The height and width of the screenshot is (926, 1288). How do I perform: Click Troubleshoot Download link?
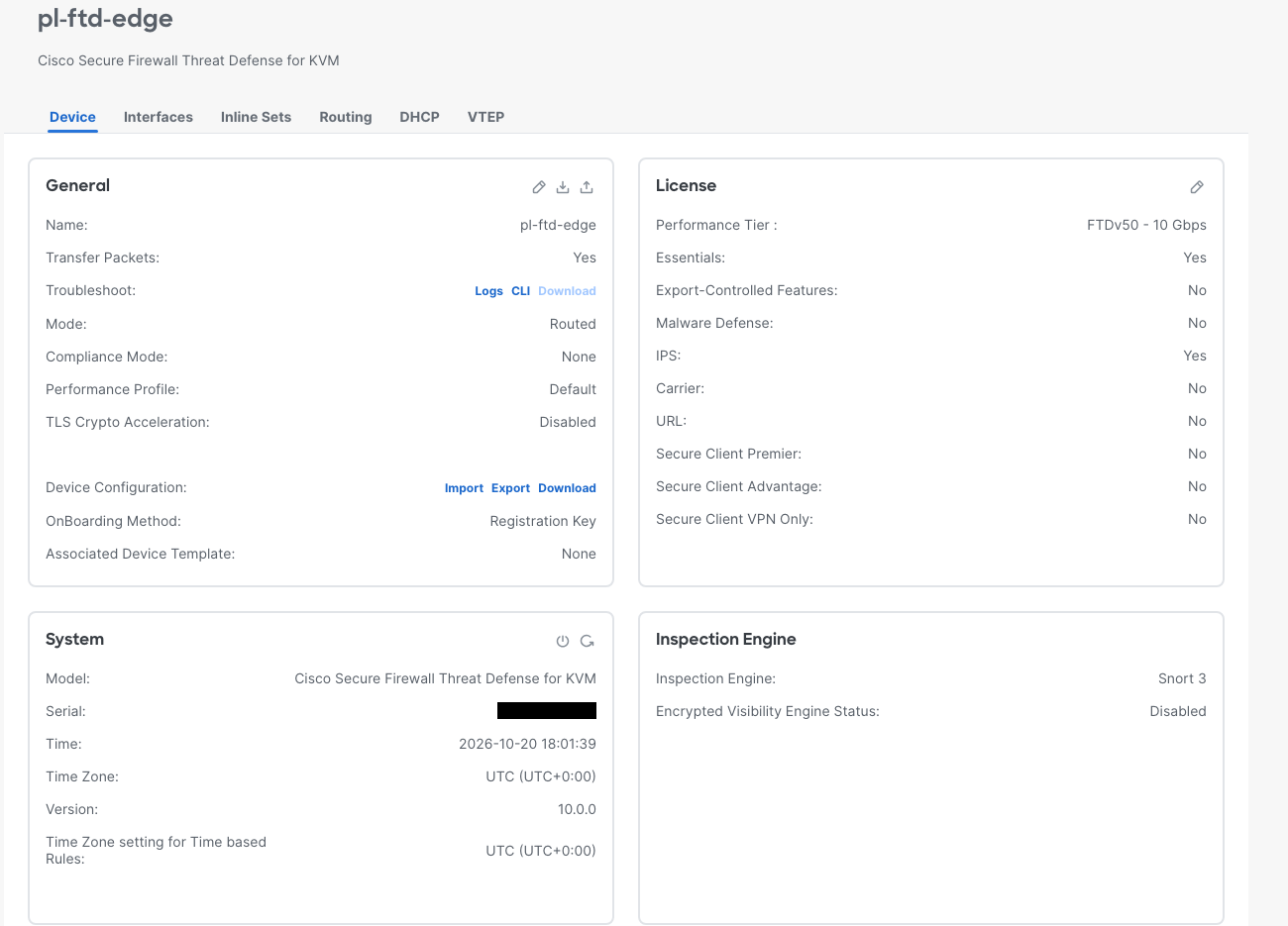[567, 291]
